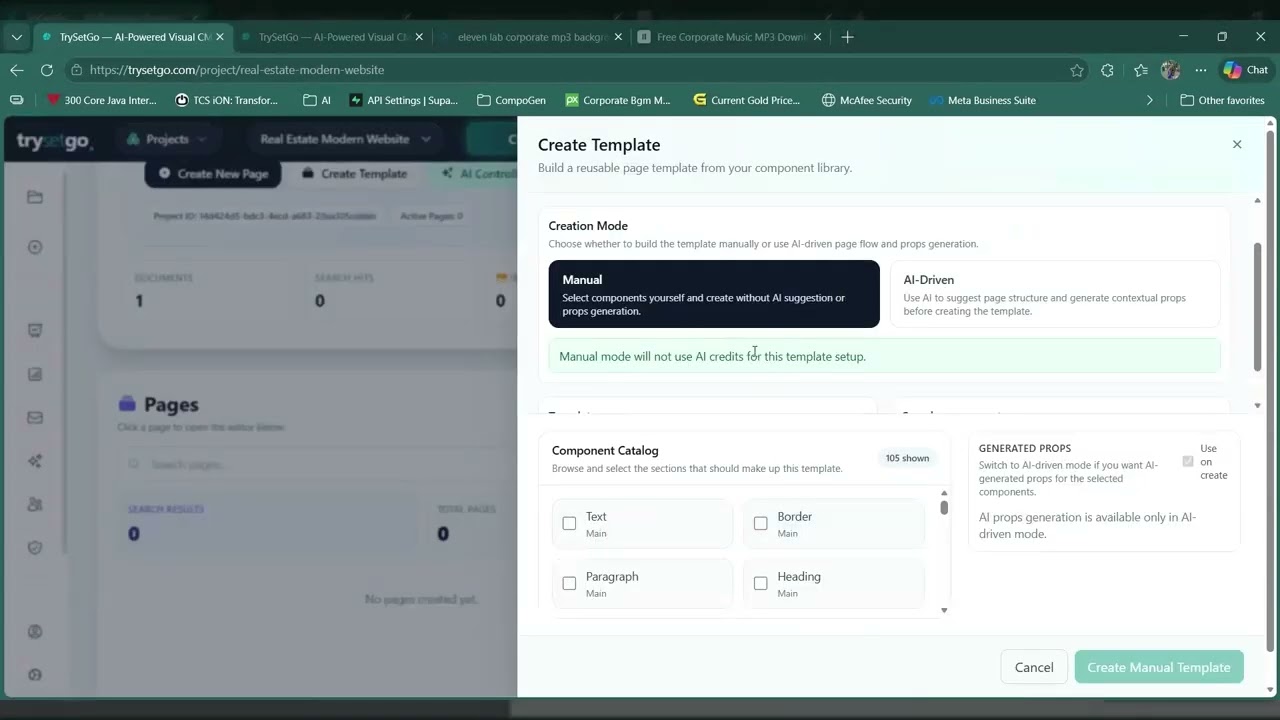Open a new browser tab
This screenshot has height=720, width=1280.
(x=847, y=37)
